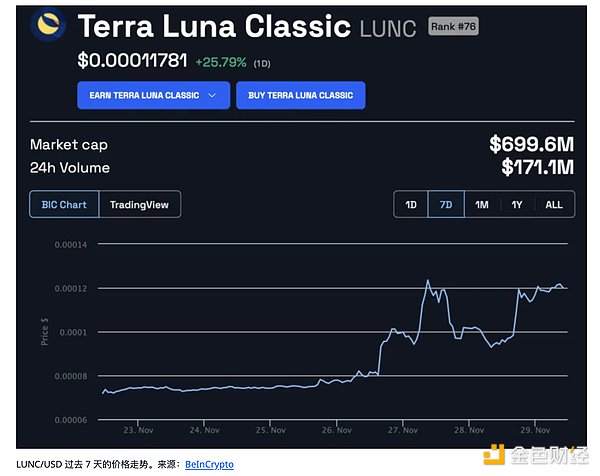The height and width of the screenshot is (476, 600).
Task: Choose the 1Y chart range
Action: point(517,205)
